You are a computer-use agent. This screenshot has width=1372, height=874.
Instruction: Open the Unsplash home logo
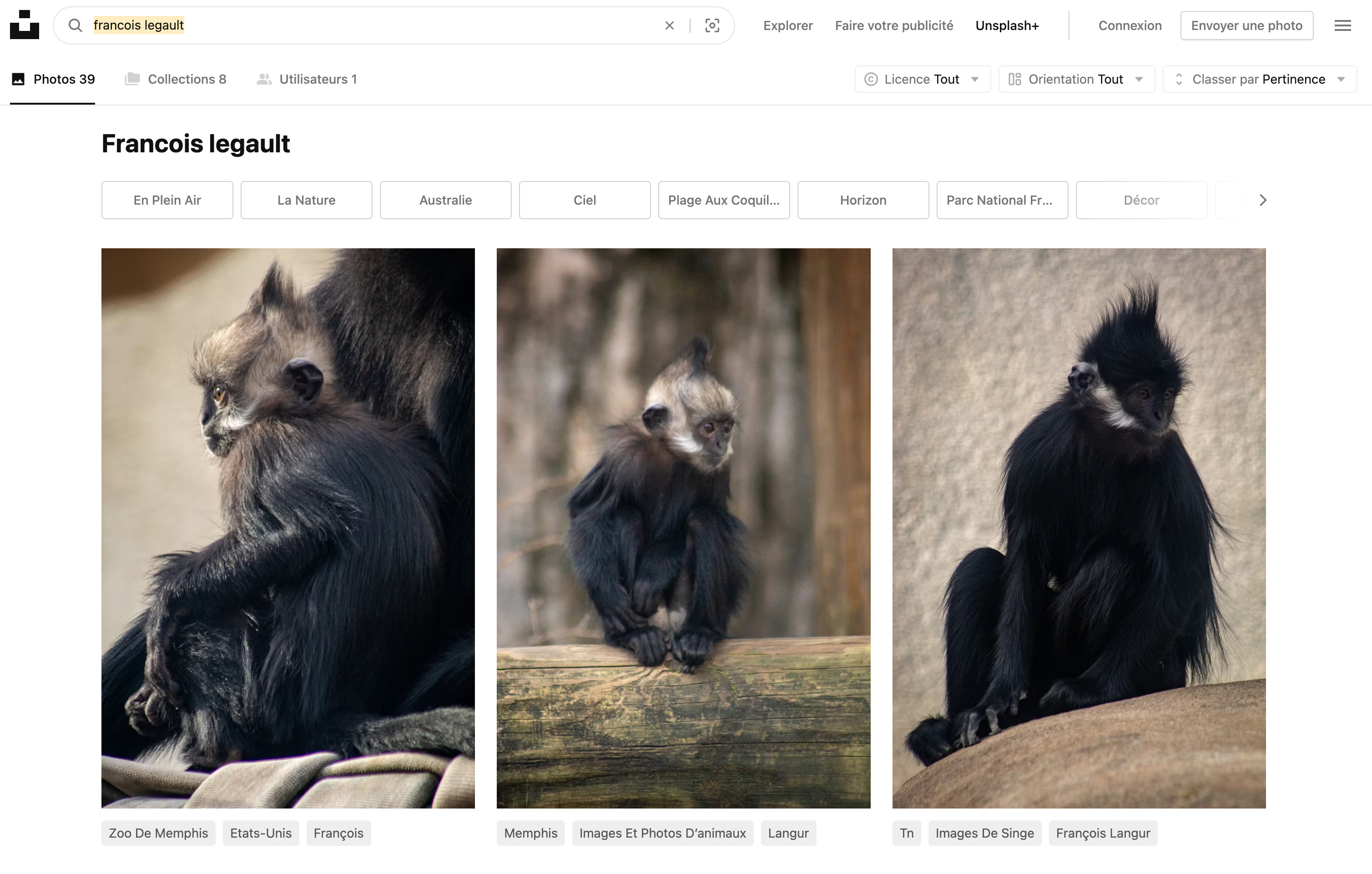25,25
